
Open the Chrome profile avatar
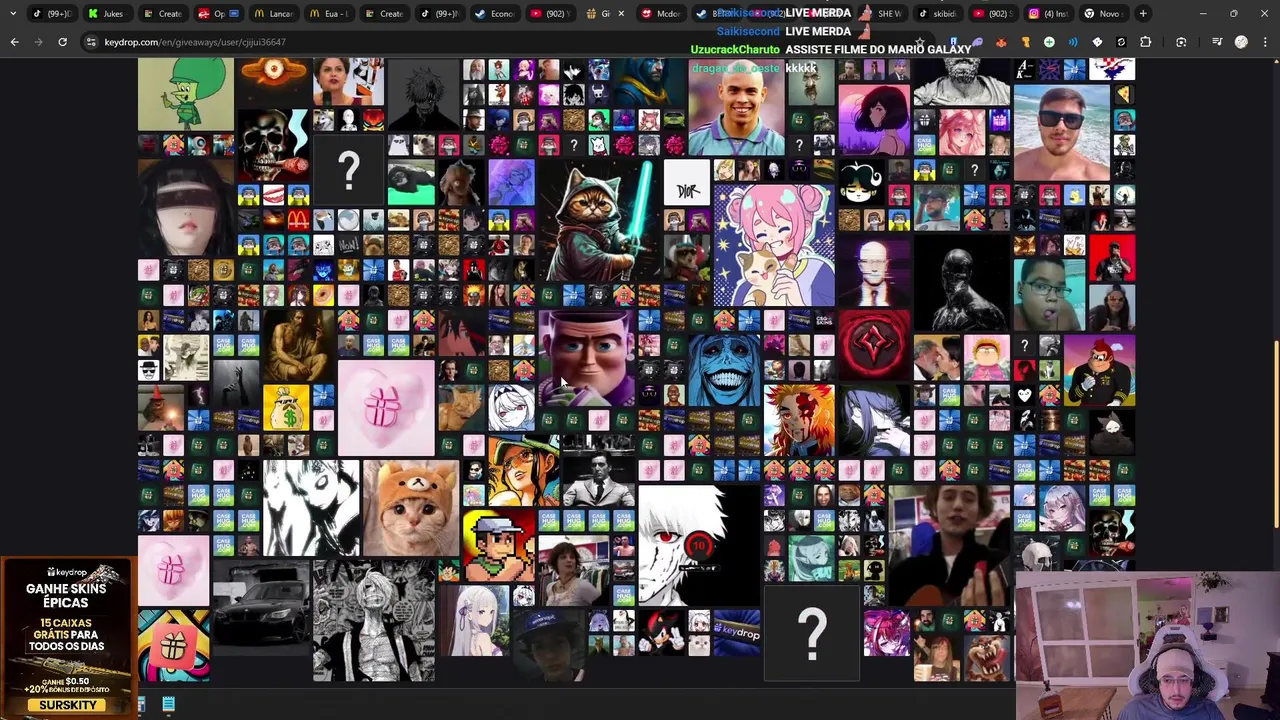tap(1241, 42)
